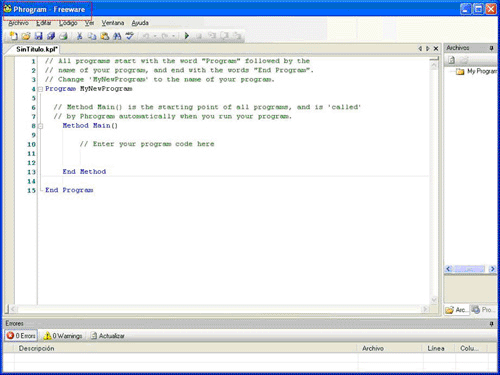Click the Archivos panel horizontal scrollbar thumb
500x375 pixels.
click(470, 269)
